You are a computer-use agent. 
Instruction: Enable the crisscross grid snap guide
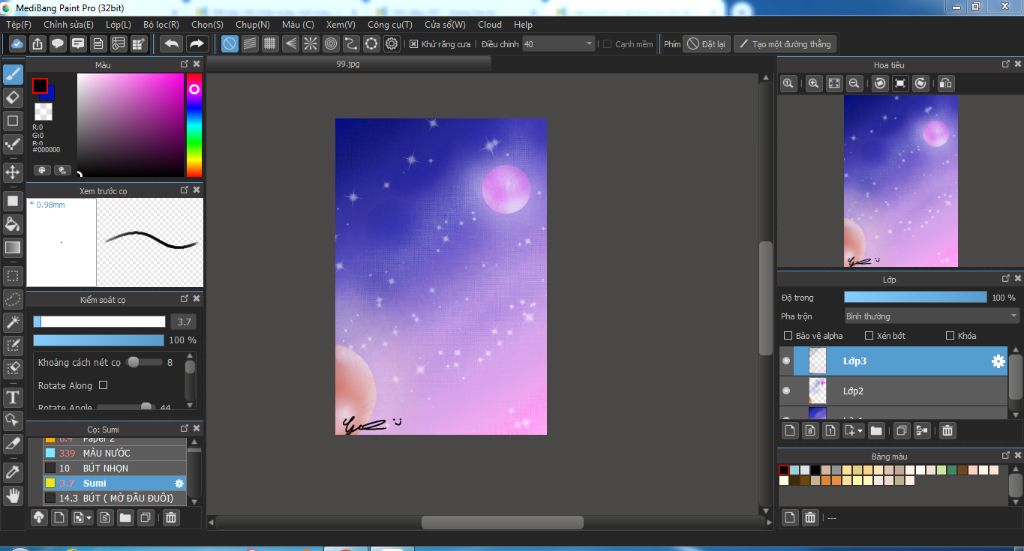tap(270, 44)
